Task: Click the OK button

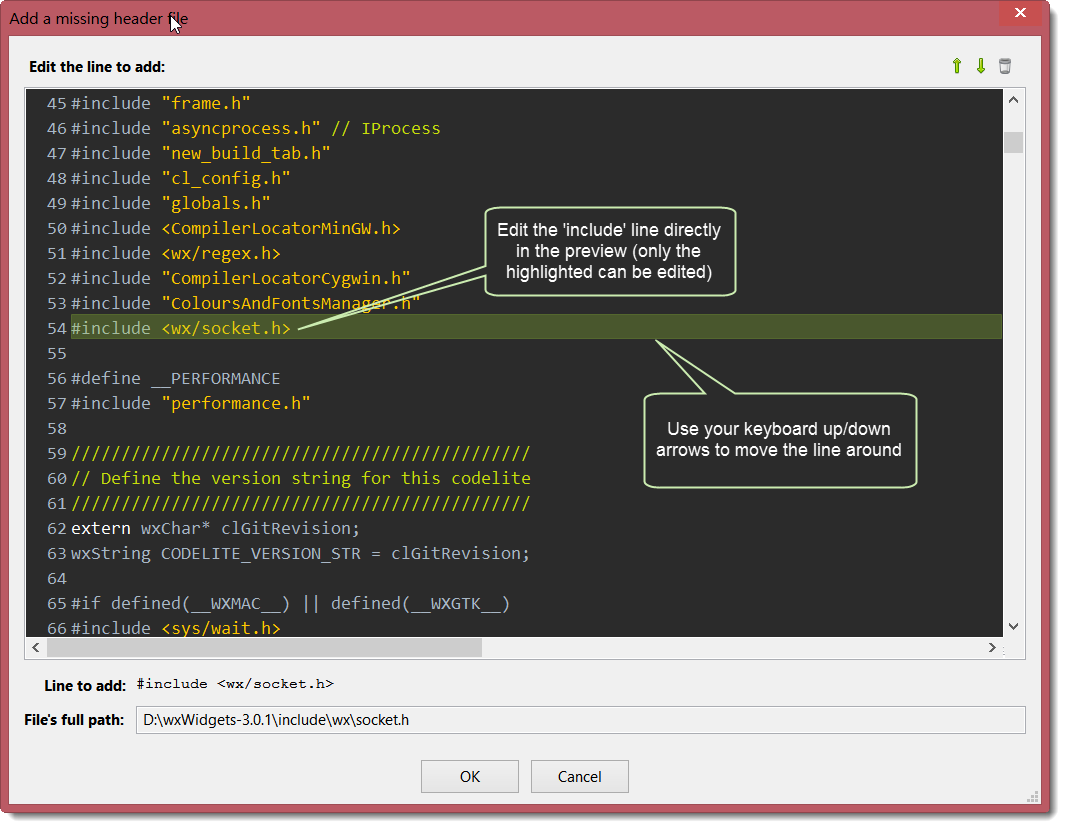Action: click(x=469, y=776)
